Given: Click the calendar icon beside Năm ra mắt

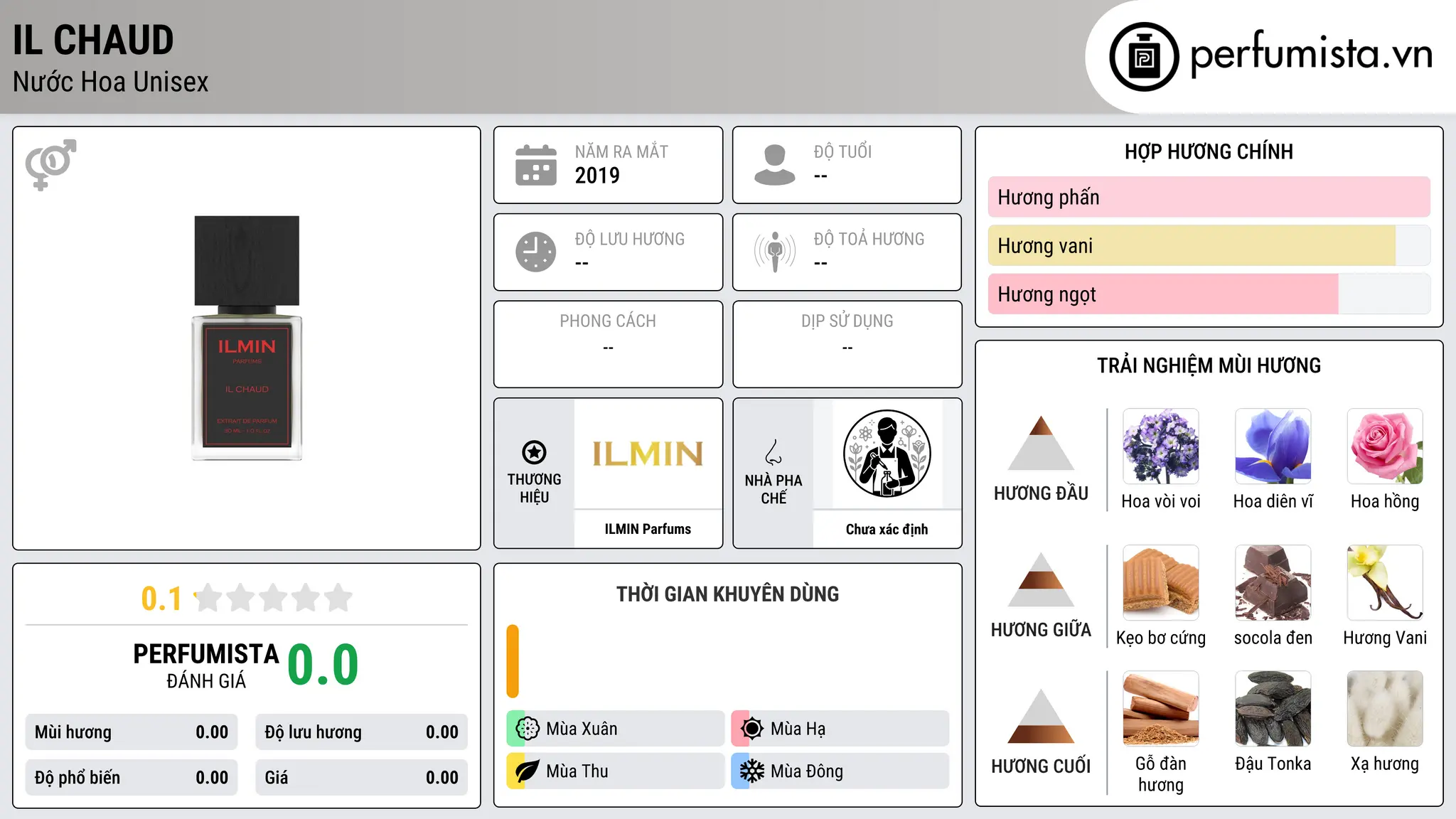Looking at the screenshot, I should 536,165.
